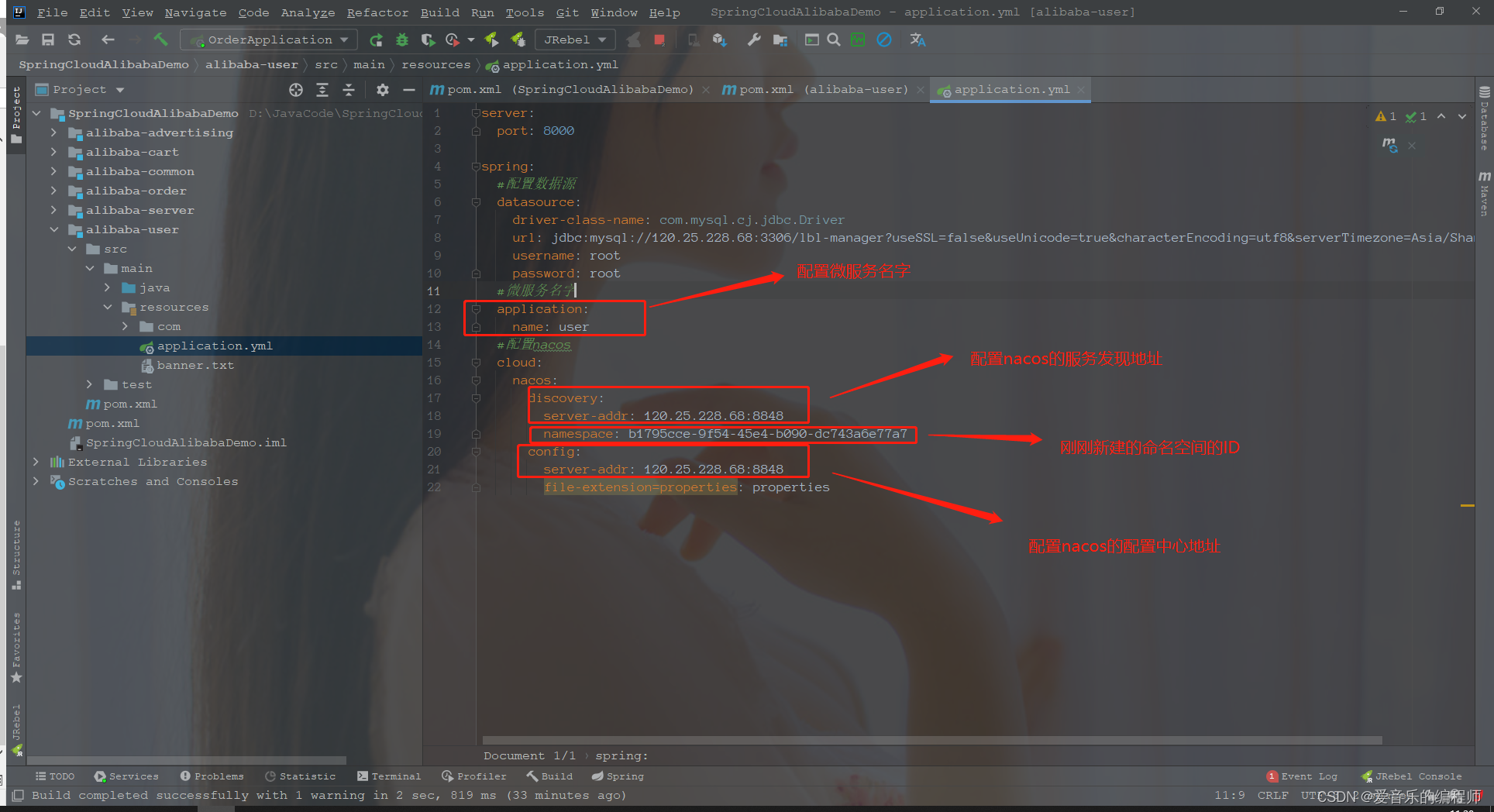1494x812 pixels.
Task: Click the red Stop icon
Action: 659,40
